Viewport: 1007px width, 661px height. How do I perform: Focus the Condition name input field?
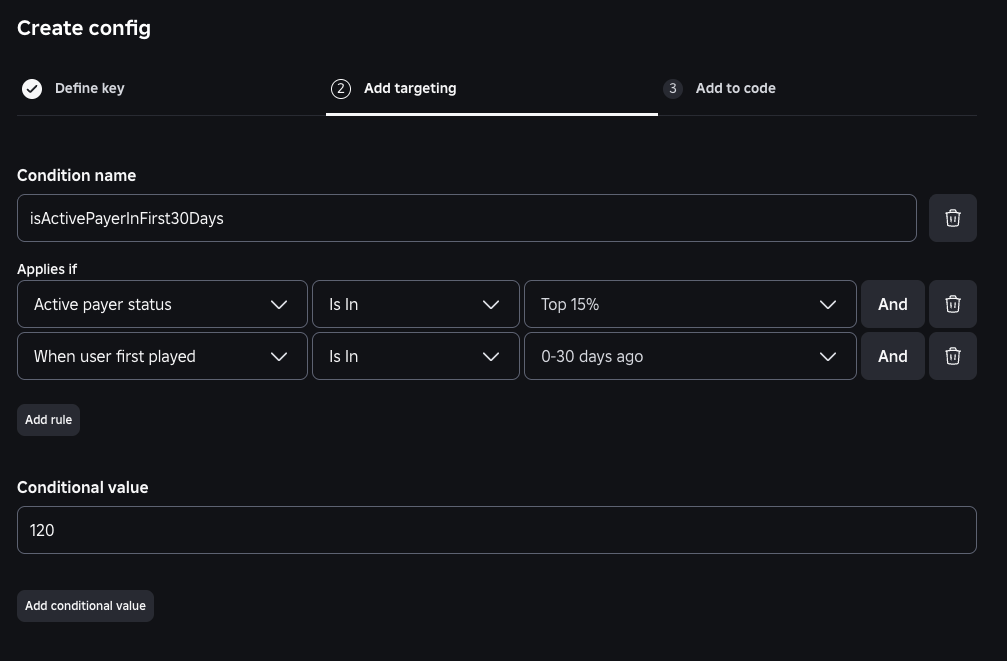467,218
